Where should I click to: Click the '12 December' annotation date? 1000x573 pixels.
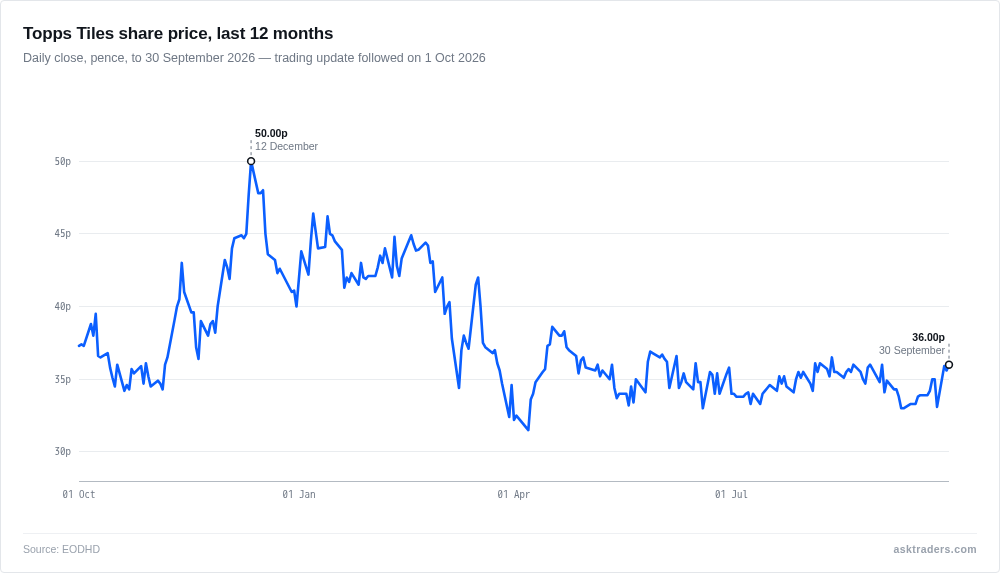pos(286,146)
